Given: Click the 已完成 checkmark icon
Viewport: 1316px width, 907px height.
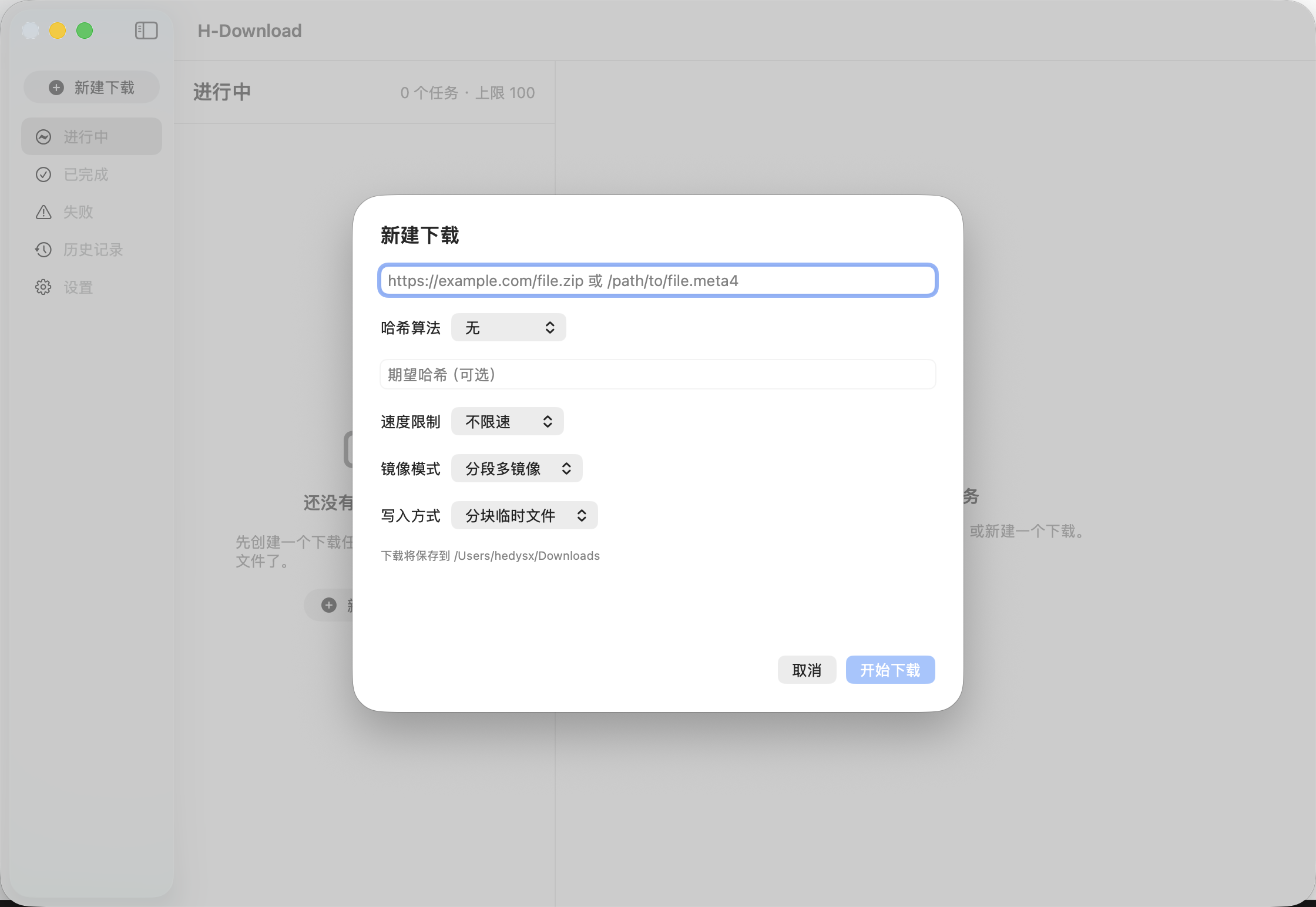Looking at the screenshot, I should [43, 174].
